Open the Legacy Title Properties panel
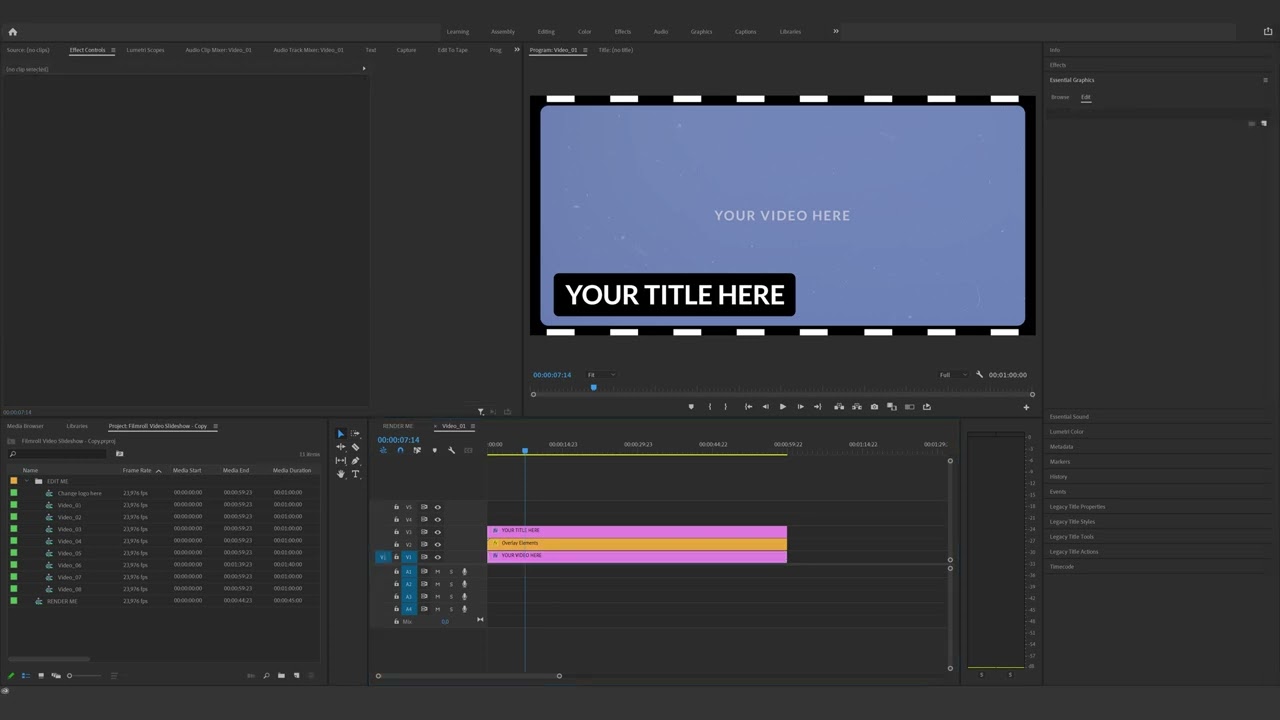Image resolution: width=1280 pixels, height=720 pixels. 1077,507
